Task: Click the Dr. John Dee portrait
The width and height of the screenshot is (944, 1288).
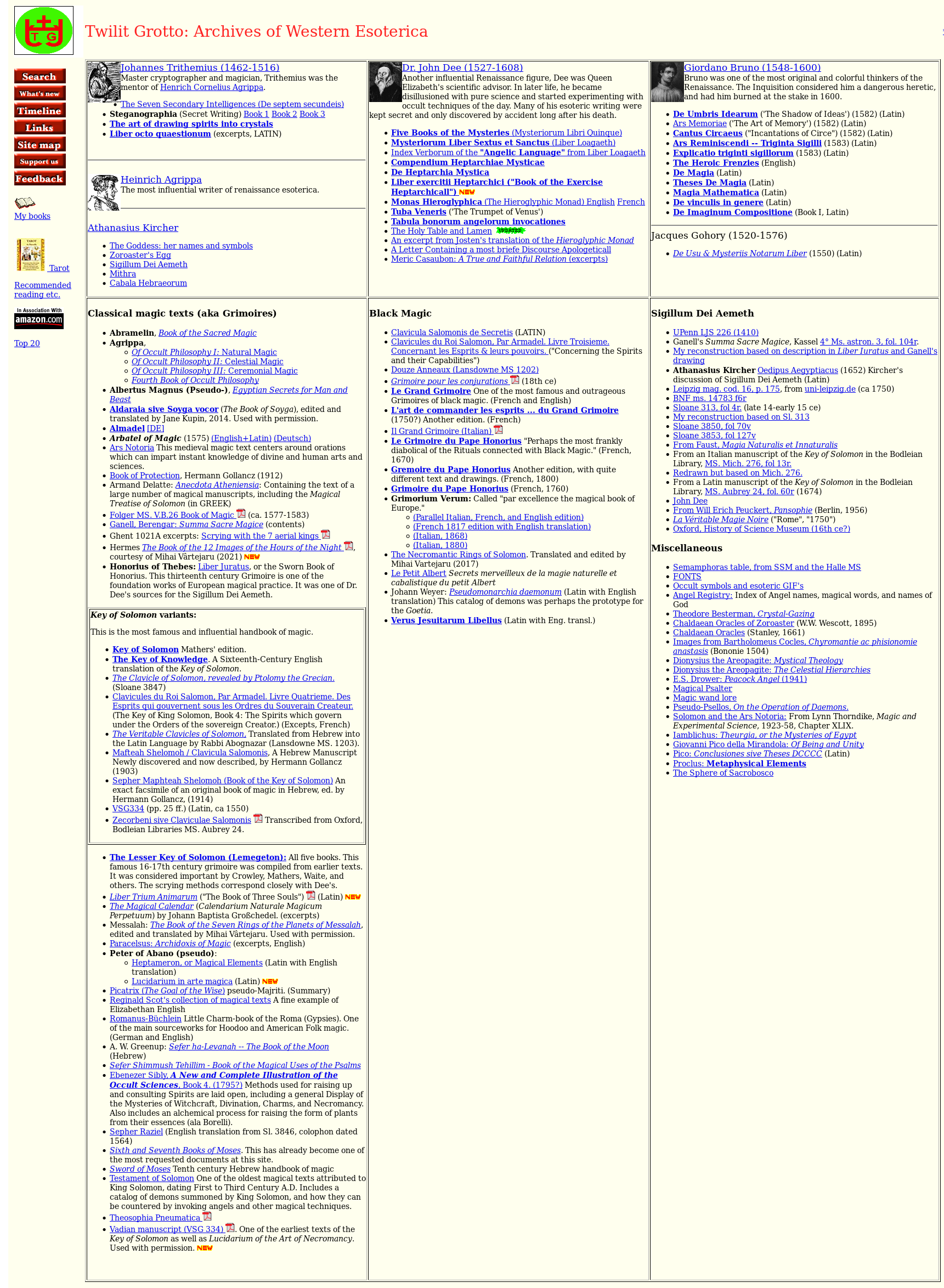Action: [x=385, y=82]
